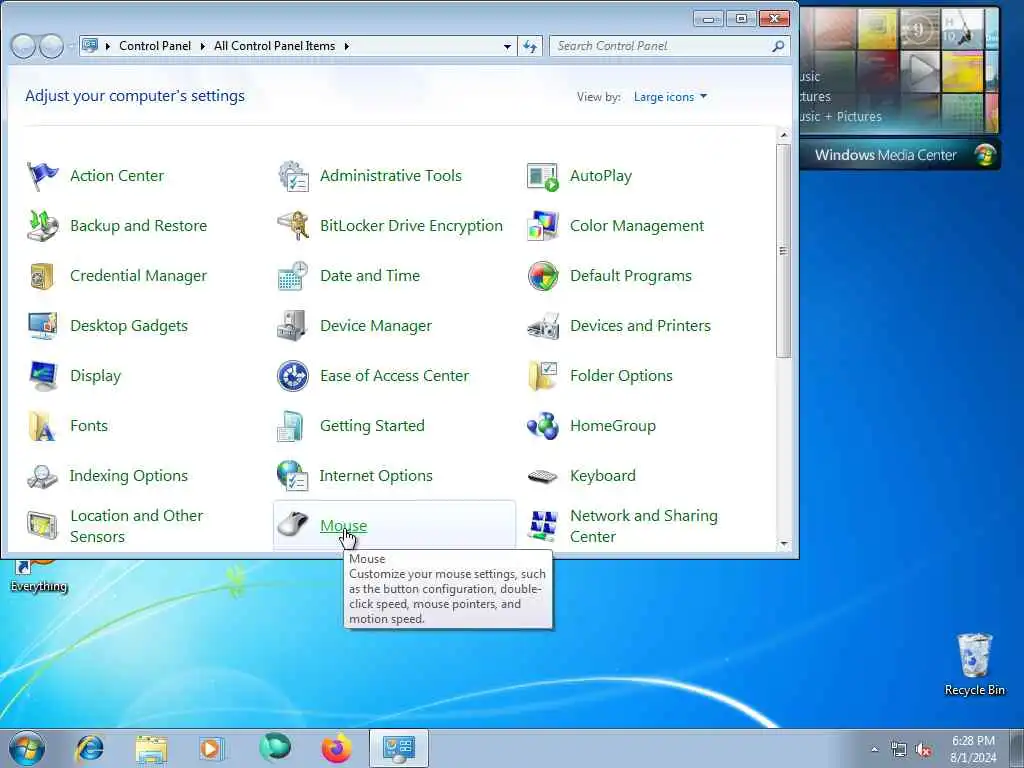Open the network tray icon

pos(899,750)
